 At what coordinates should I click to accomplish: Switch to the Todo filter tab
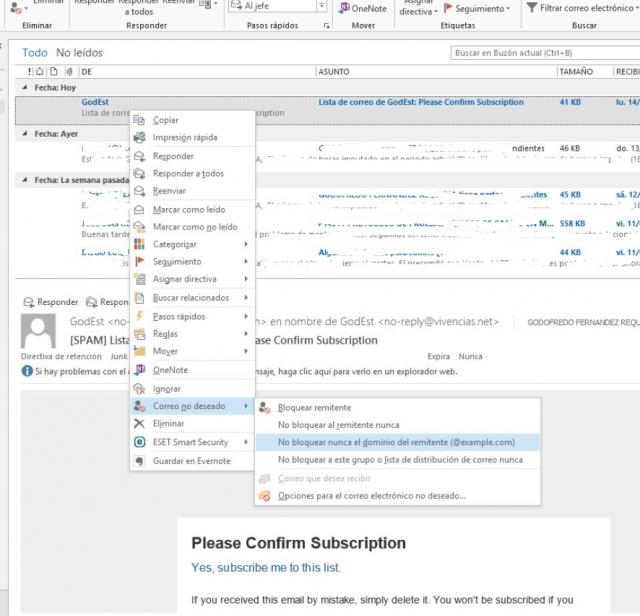click(x=35, y=53)
